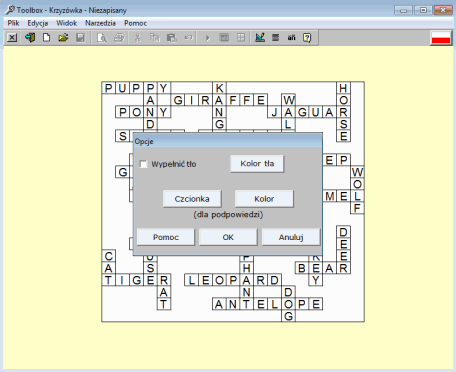Confirm options with OK button
Screen dimensions: 456x372
coord(228,237)
